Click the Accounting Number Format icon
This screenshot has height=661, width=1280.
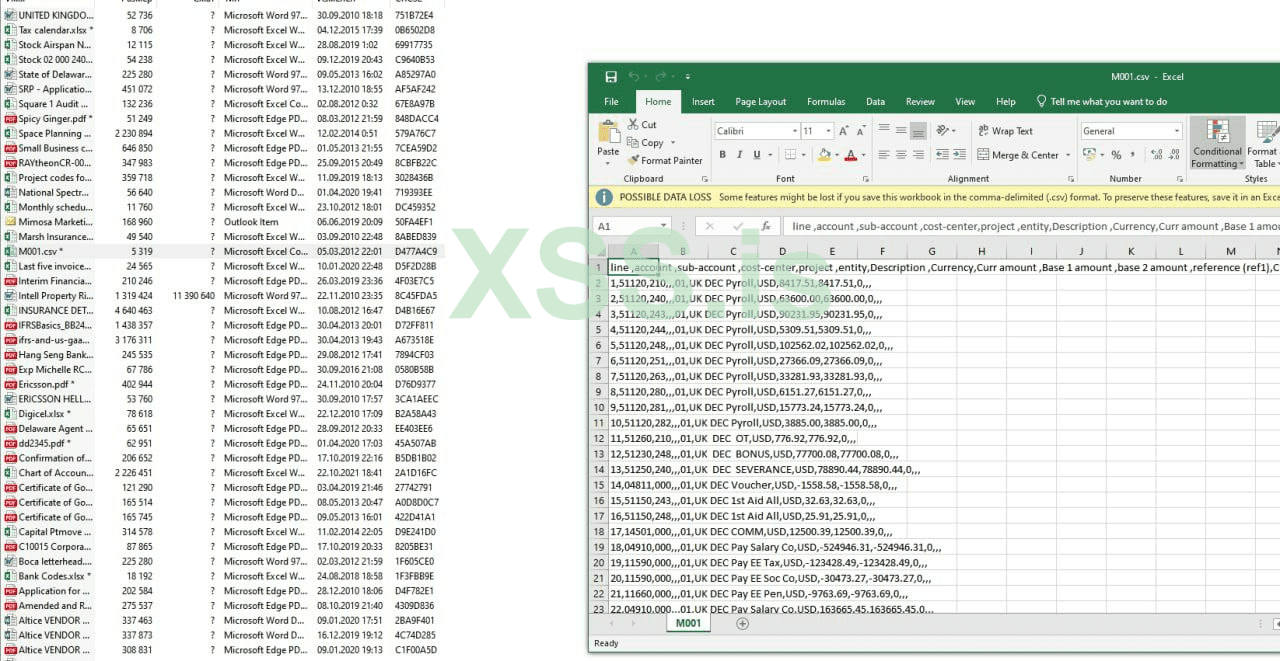click(1091, 155)
